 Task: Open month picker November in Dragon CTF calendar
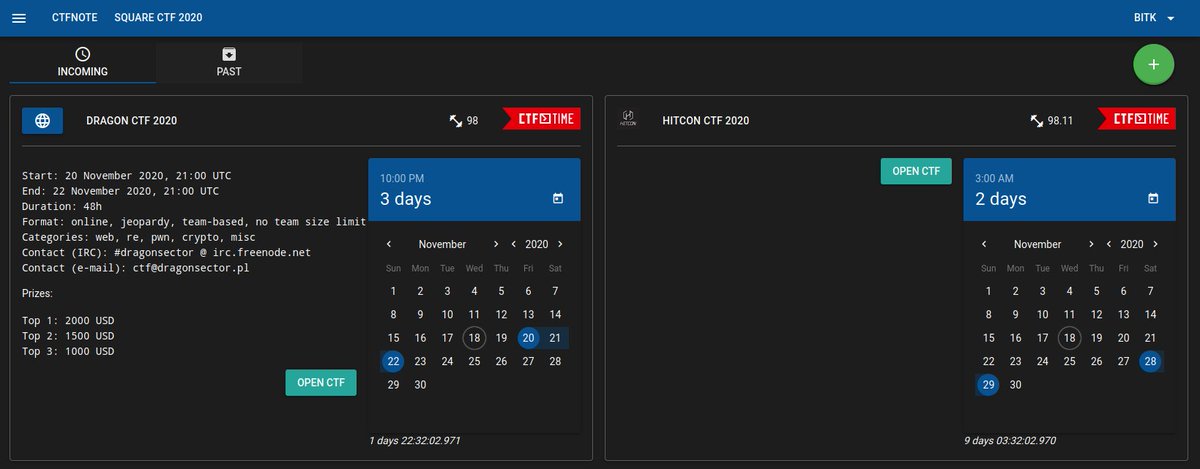[x=442, y=244]
